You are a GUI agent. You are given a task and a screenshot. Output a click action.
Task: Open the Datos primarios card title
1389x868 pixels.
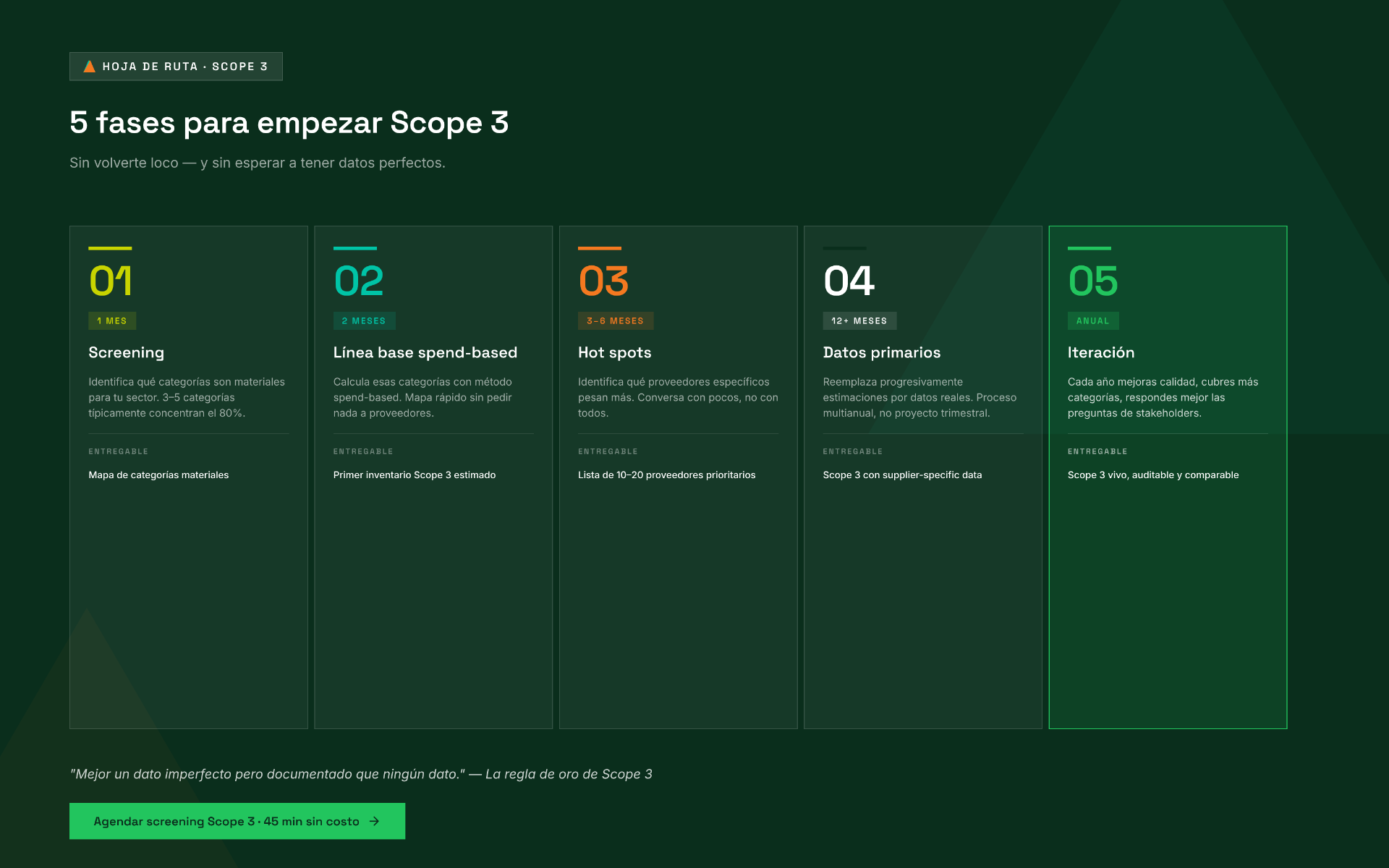click(x=882, y=352)
